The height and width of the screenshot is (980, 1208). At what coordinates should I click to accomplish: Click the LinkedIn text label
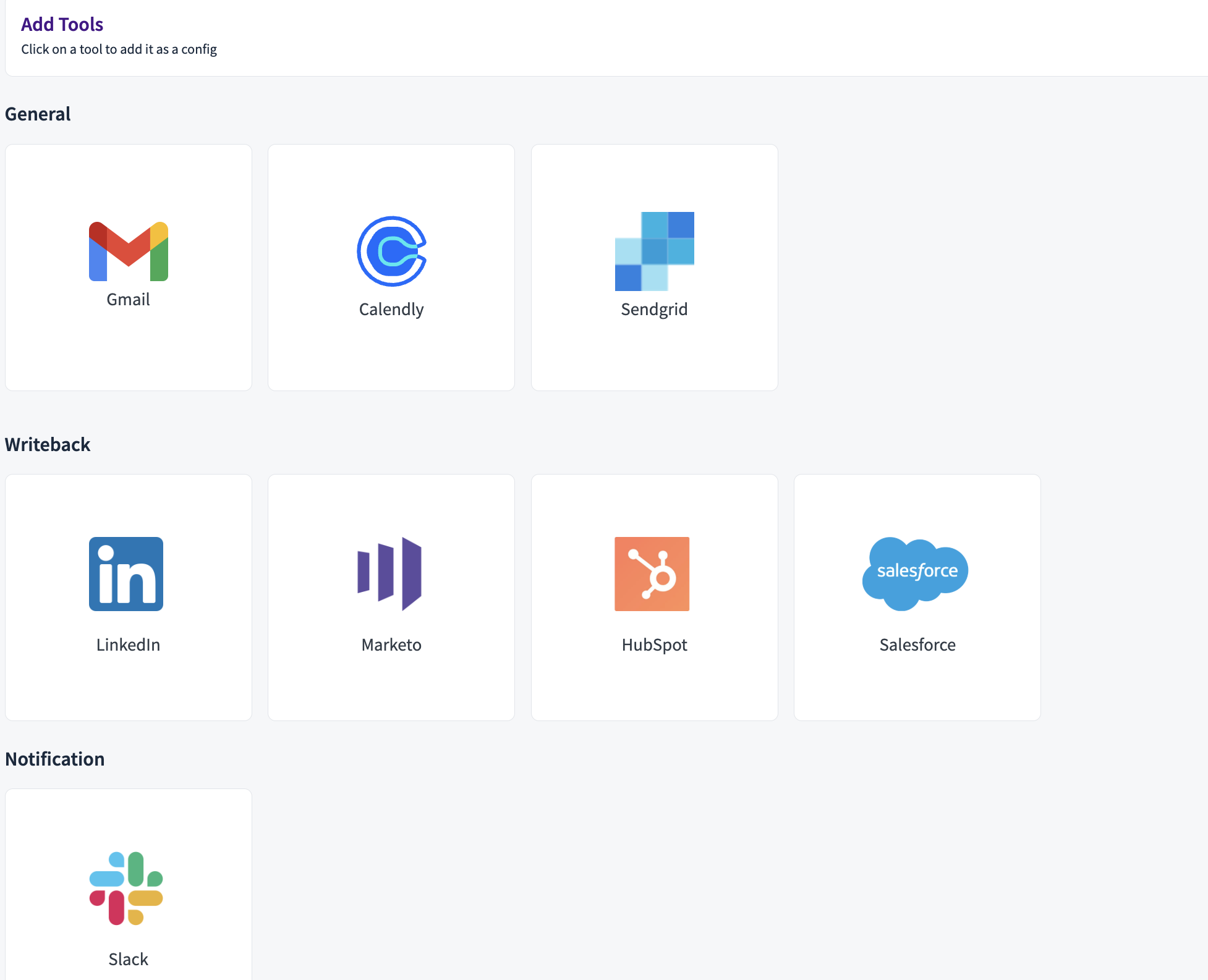coord(128,645)
